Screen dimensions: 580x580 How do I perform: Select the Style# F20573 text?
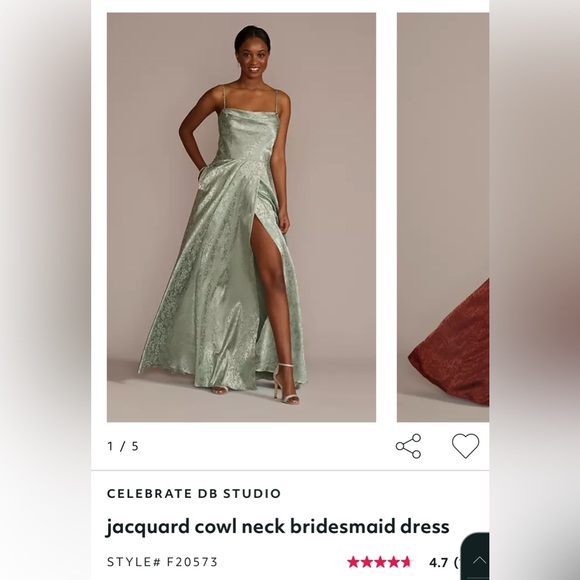(x=162, y=562)
